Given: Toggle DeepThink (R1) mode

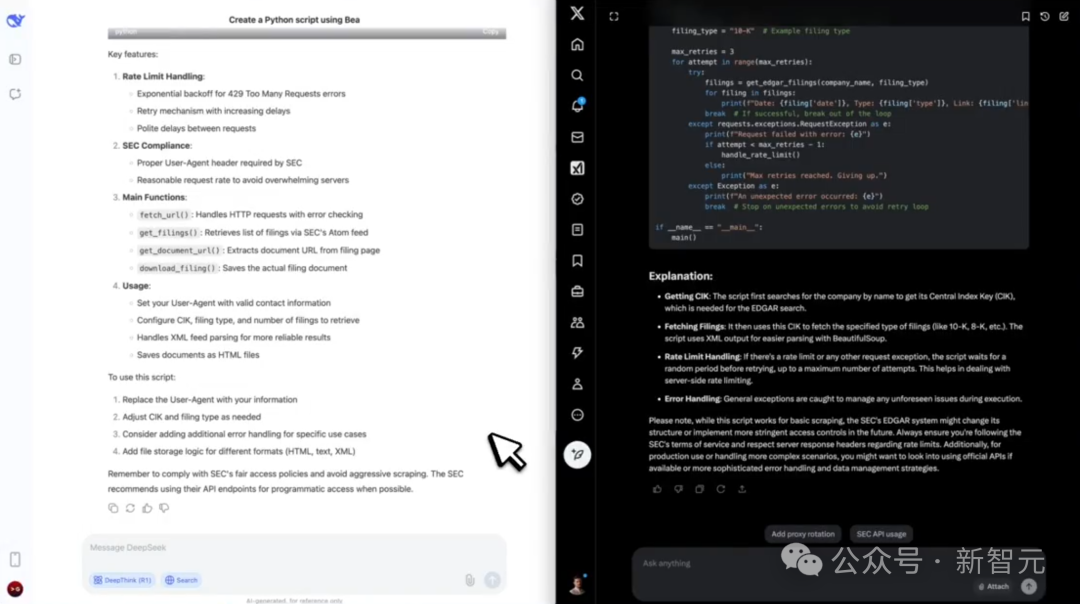Looking at the screenshot, I should pyautogui.click(x=122, y=580).
